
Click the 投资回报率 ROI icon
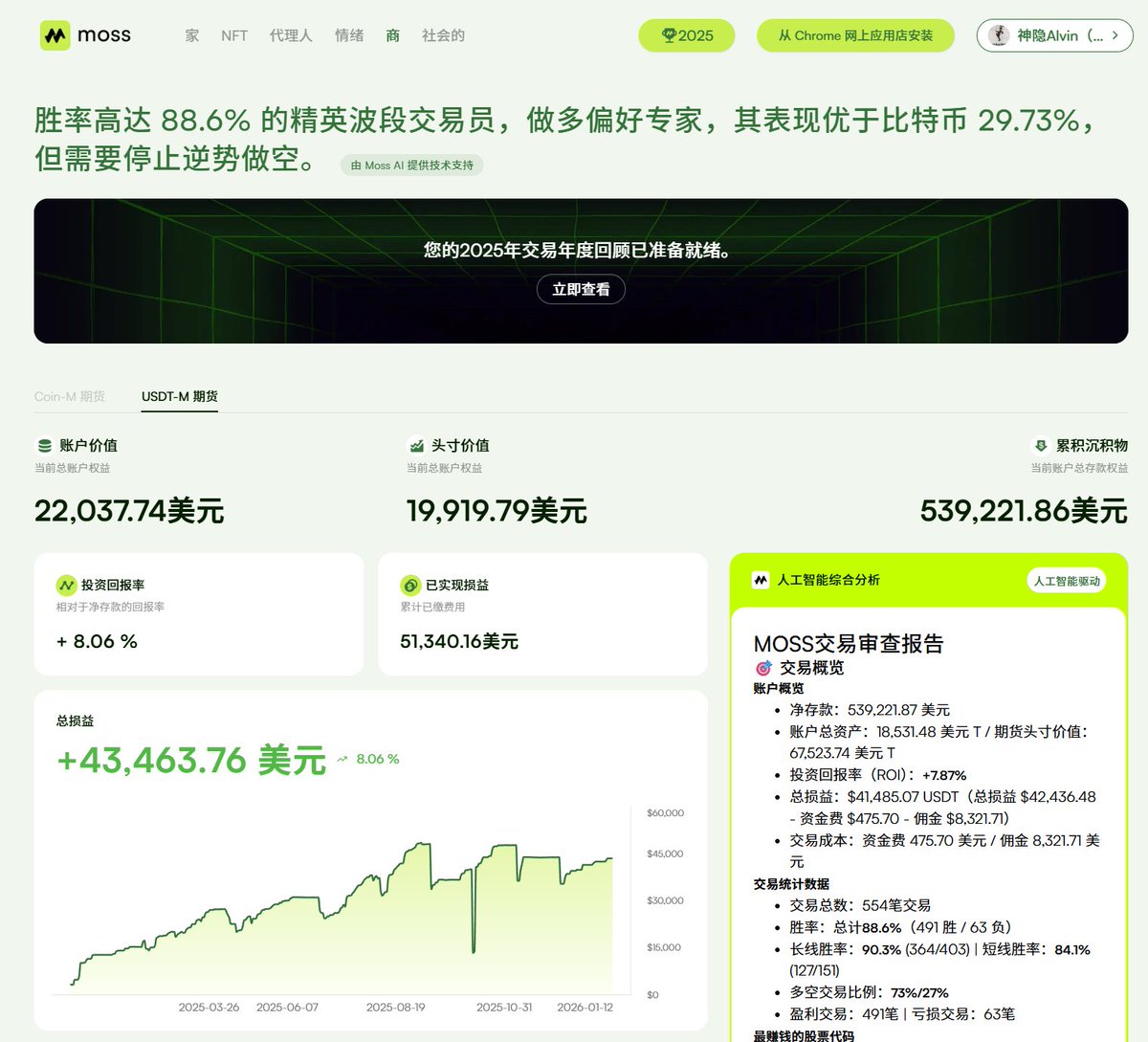click(66, 585)
